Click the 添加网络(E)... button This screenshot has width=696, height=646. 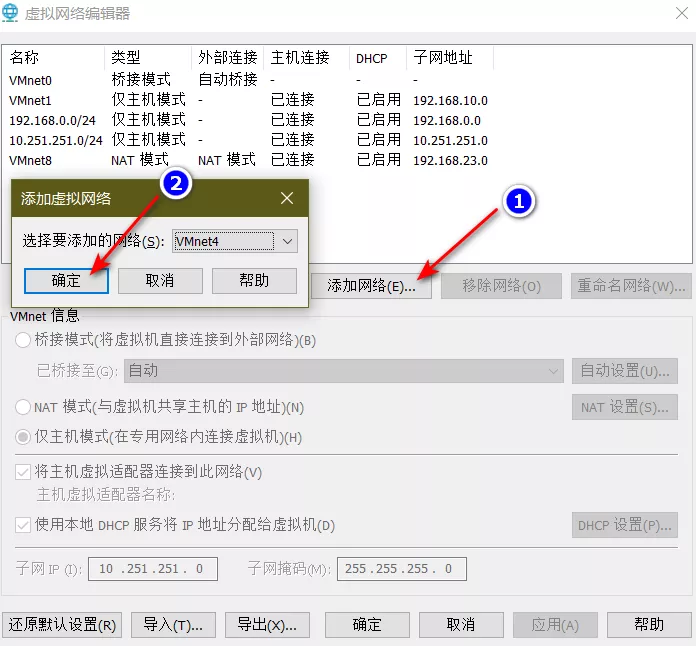[371, 286]
